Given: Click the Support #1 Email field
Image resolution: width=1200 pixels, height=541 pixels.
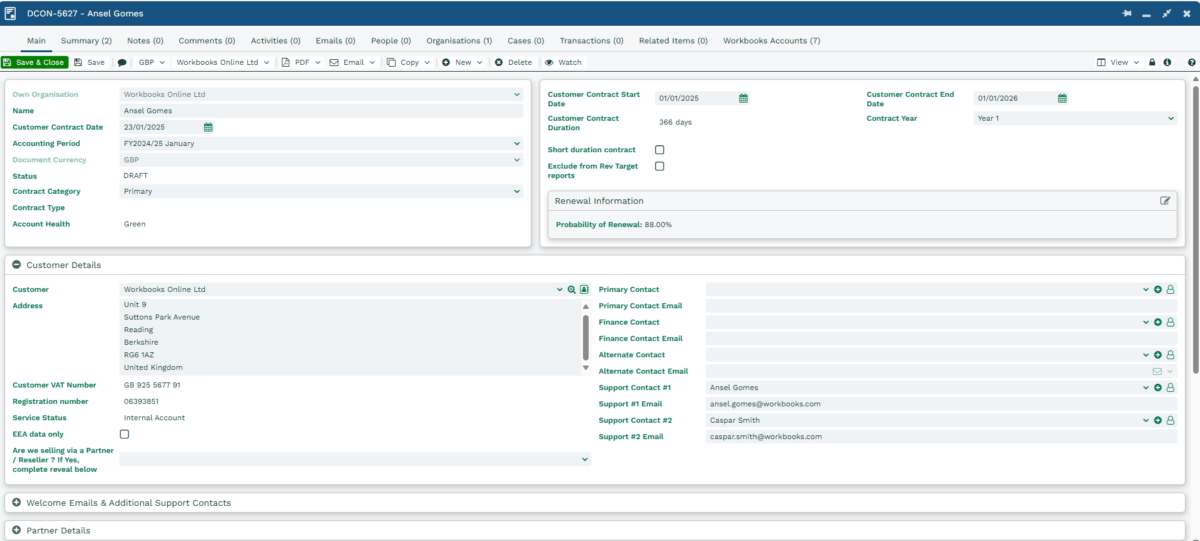Looking at the screenshot, I should pyautogui.click(x=941, y=404).
